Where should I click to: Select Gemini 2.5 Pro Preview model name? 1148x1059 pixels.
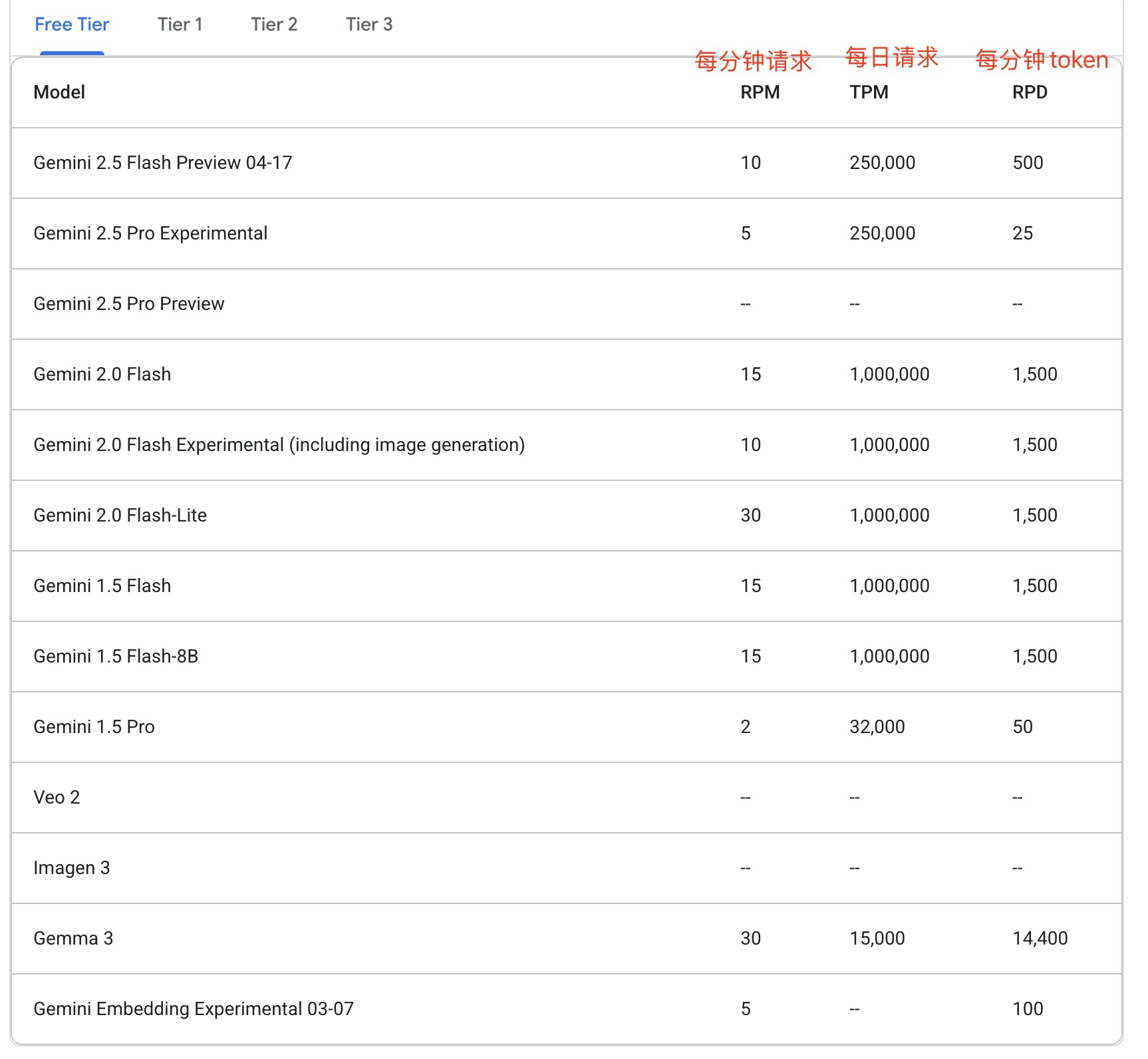[129, 303]
